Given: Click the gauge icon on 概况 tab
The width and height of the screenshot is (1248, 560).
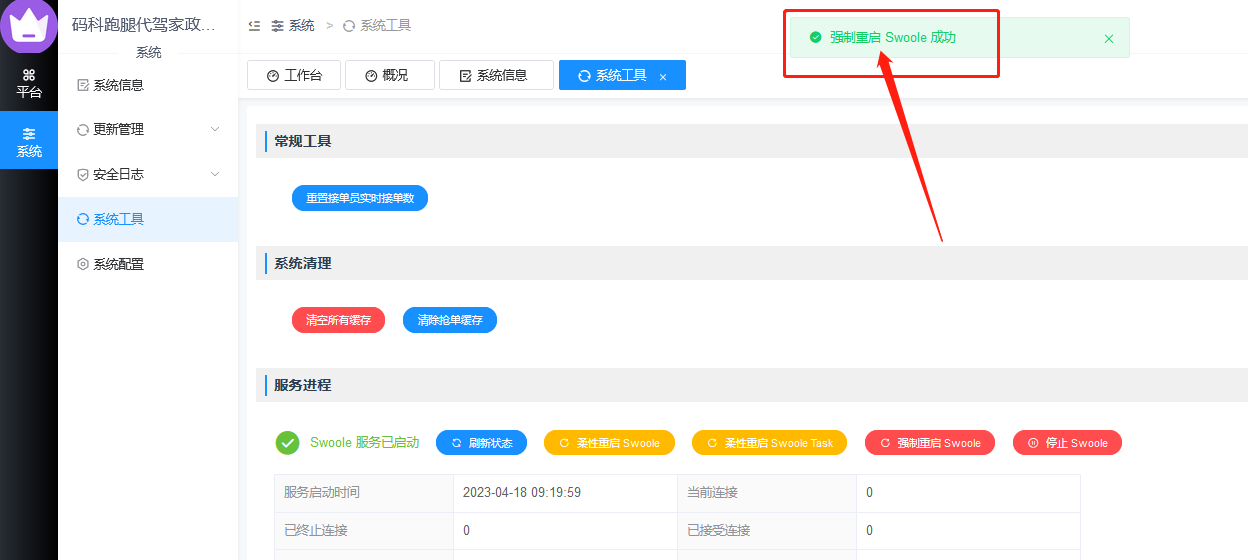Looking at the screenshot, I should point(371,76).
